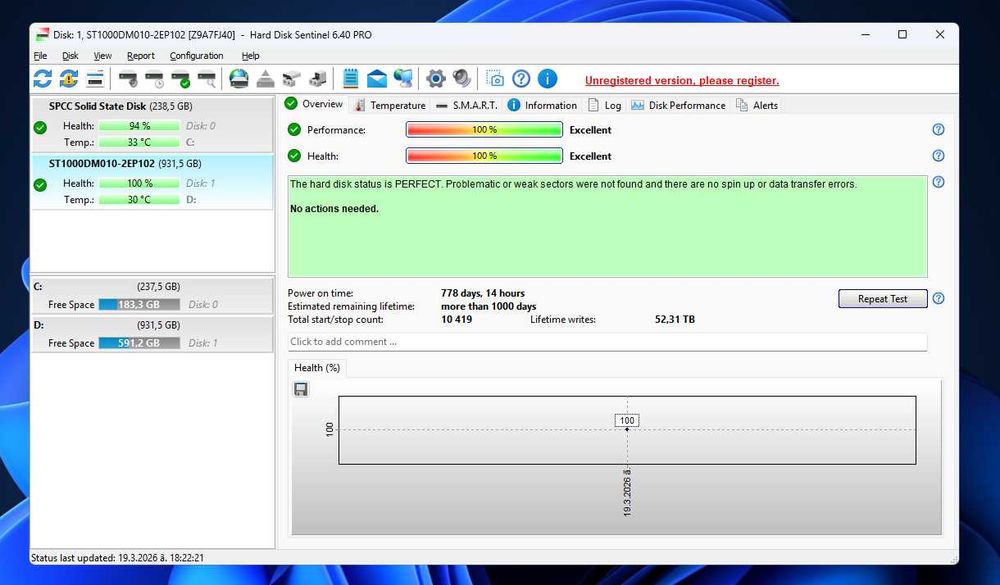
Task: Switch to the Alerts tab
Action: tap(757, 105)
